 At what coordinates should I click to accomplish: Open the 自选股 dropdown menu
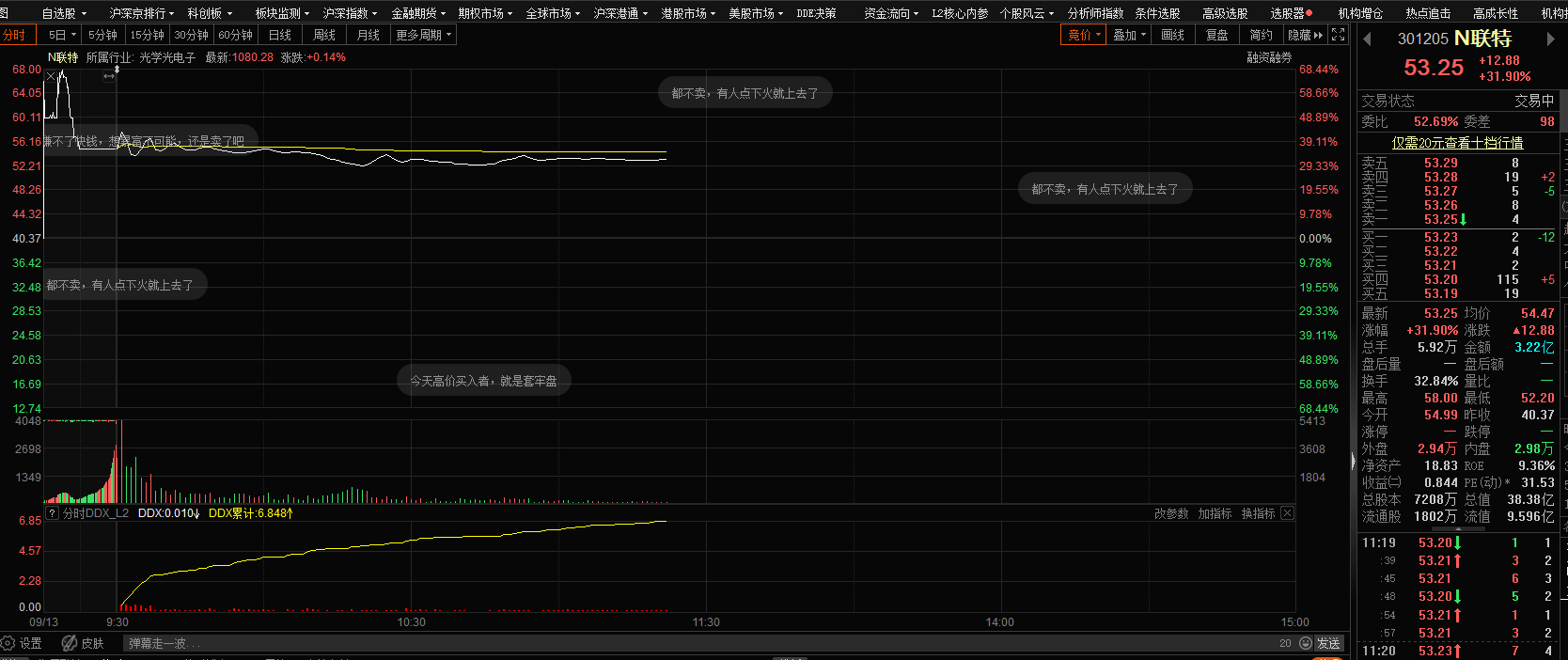click(x=64, y=13)
